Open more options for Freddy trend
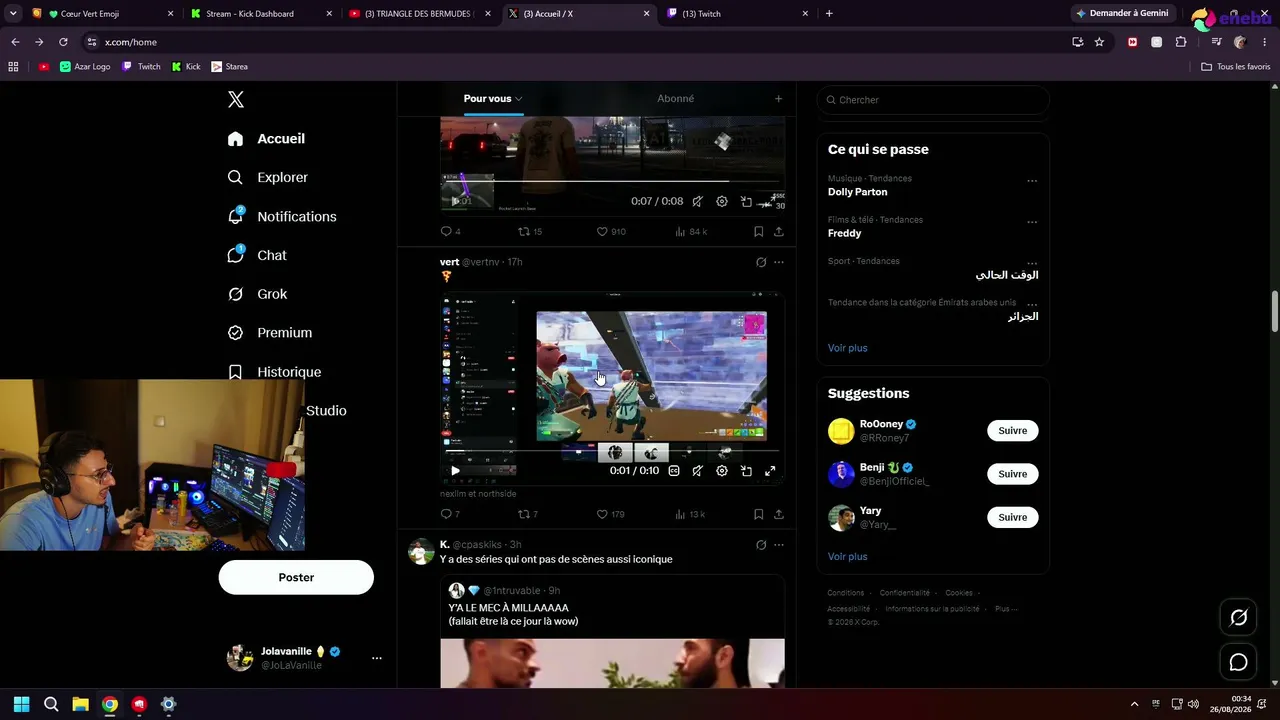Viewport: 1280px width, 720px height. (x=1032, y=222)
